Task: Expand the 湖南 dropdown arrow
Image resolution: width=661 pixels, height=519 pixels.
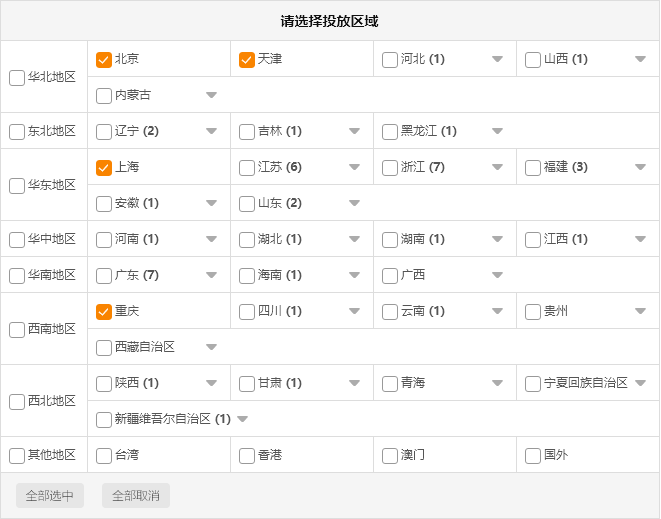Action: [x=497, y=239]
